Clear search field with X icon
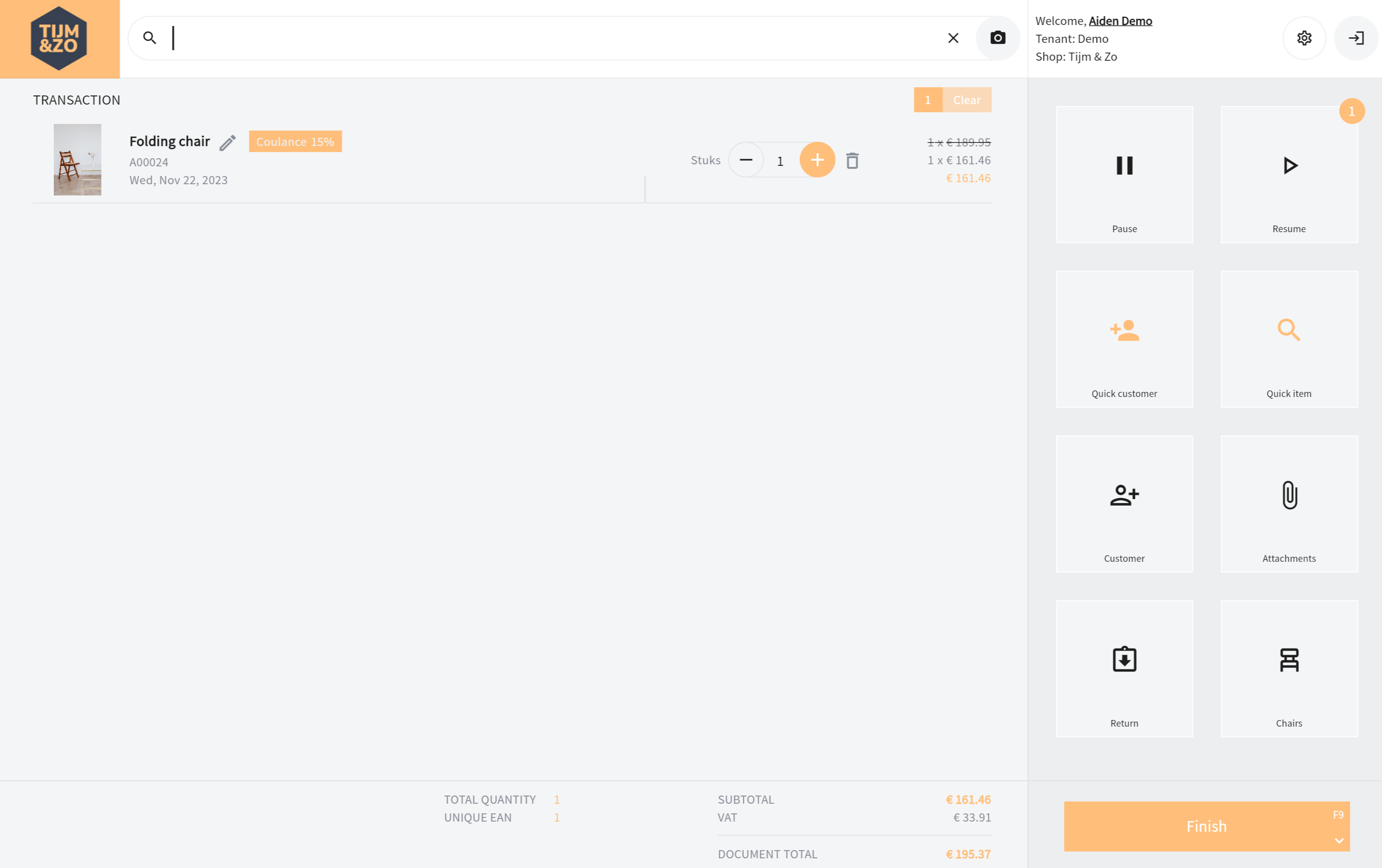The image size is (1382, 868). (953, 38)
